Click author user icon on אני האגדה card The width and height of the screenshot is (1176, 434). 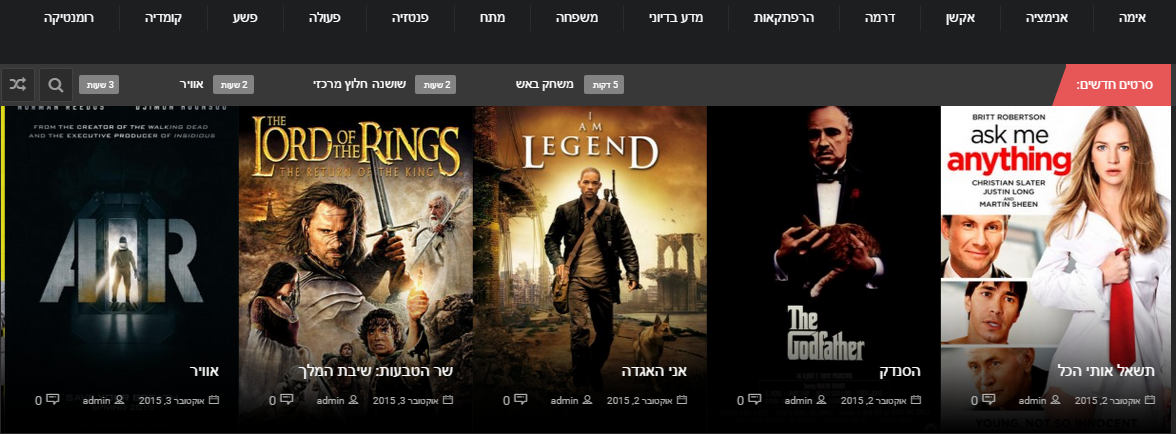click(x=587, y=400)
